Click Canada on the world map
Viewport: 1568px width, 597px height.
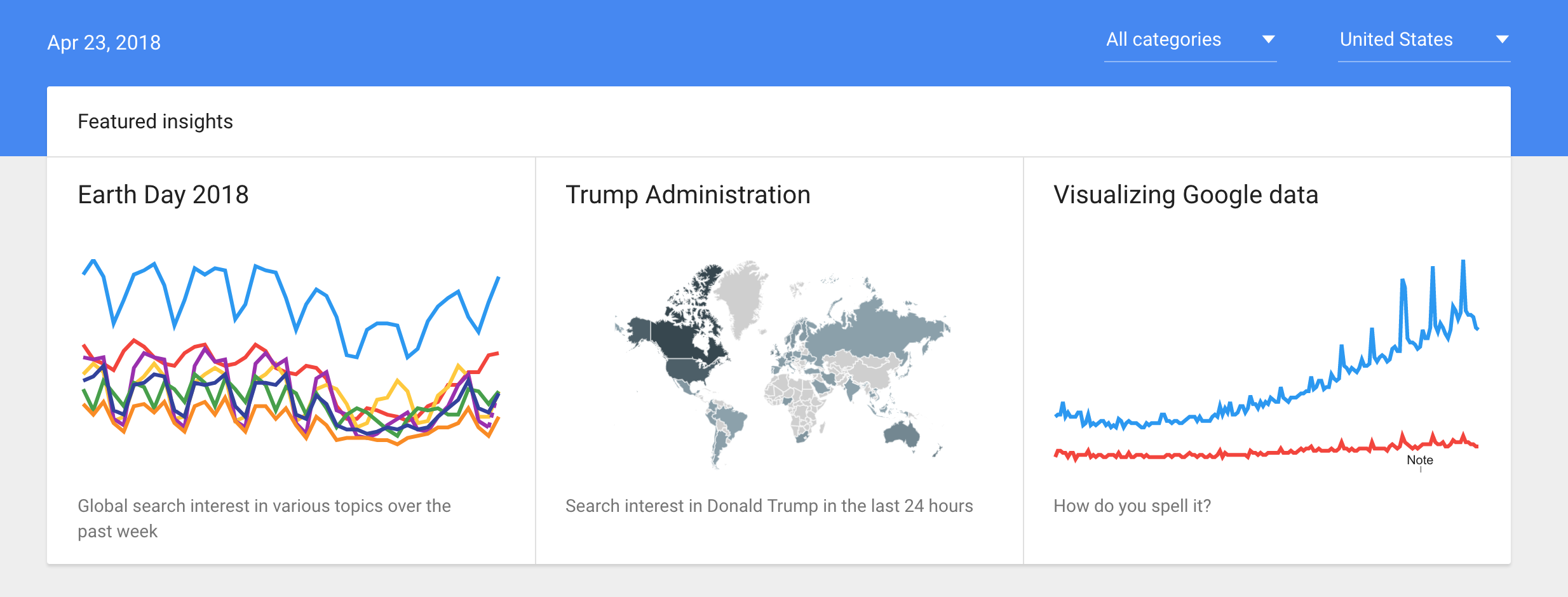[686, 337]
